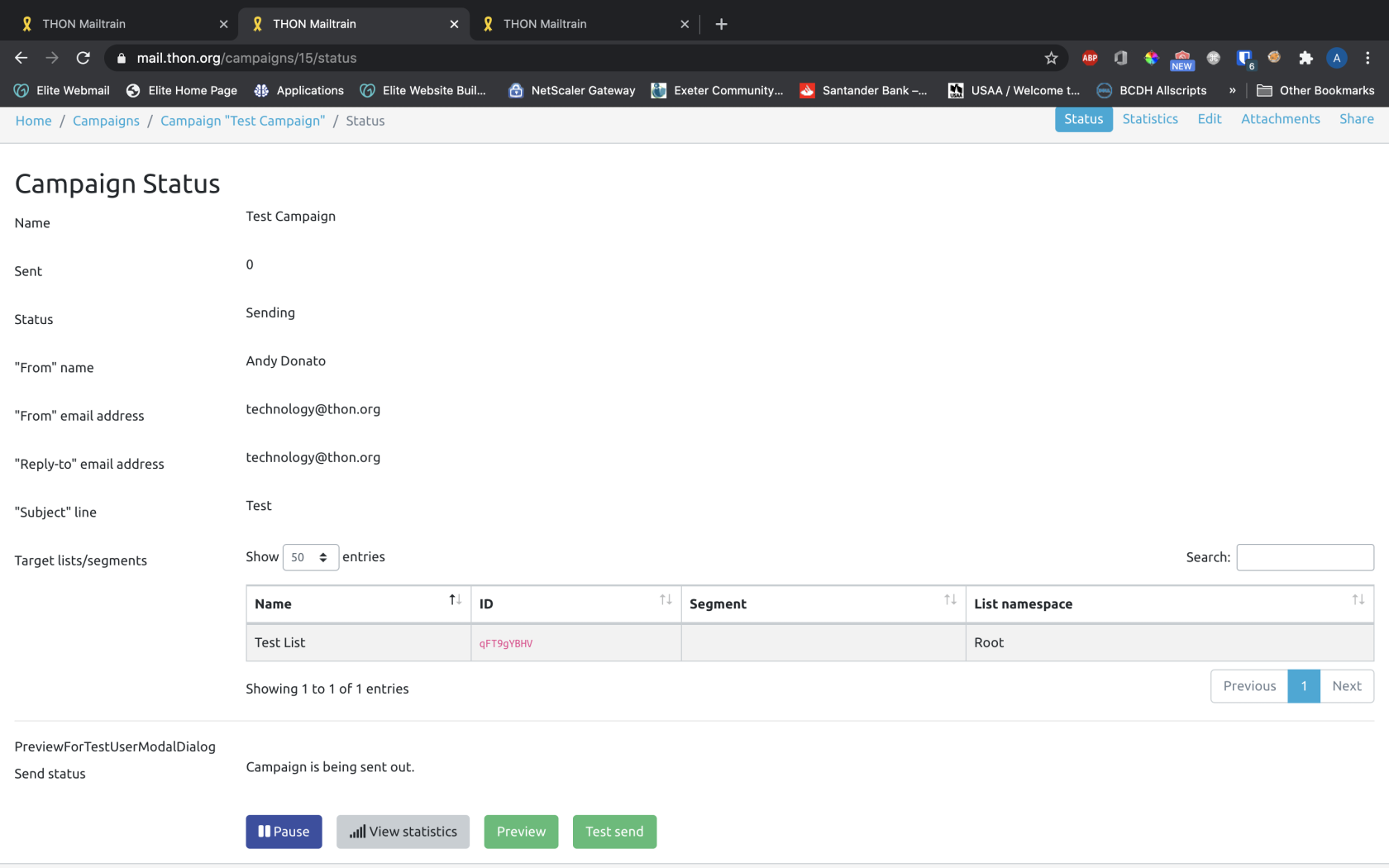Click the Root namespace cell

[x=1170, y=642]
